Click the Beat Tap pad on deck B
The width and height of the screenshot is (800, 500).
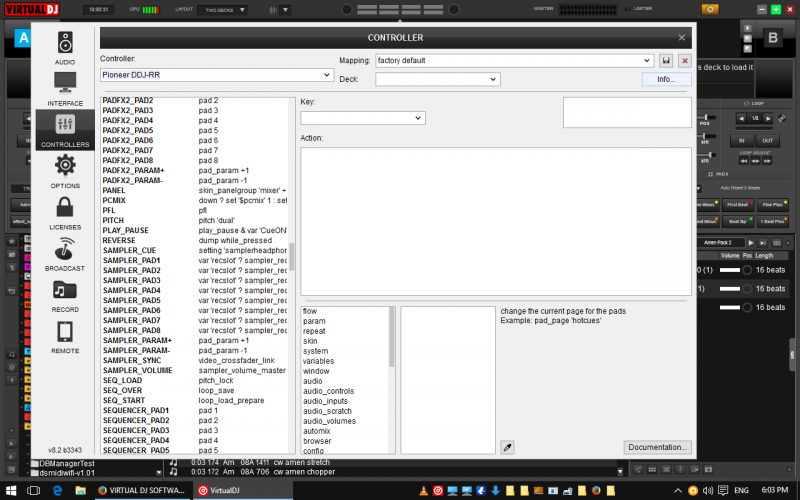coord(738,221)
